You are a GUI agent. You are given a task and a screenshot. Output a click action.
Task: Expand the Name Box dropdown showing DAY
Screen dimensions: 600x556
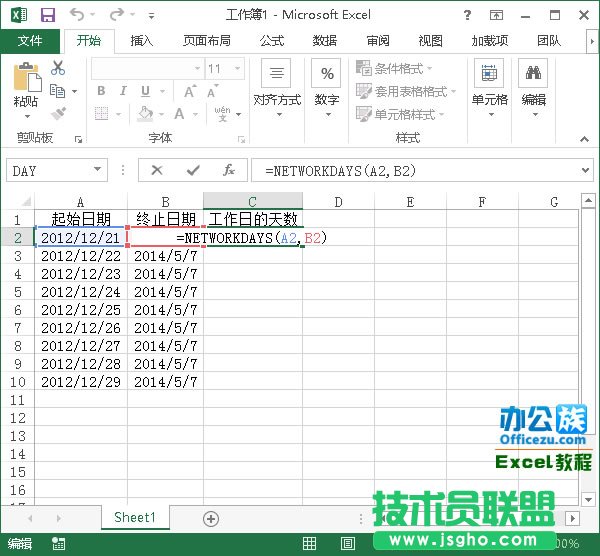(x=97, y=171)
